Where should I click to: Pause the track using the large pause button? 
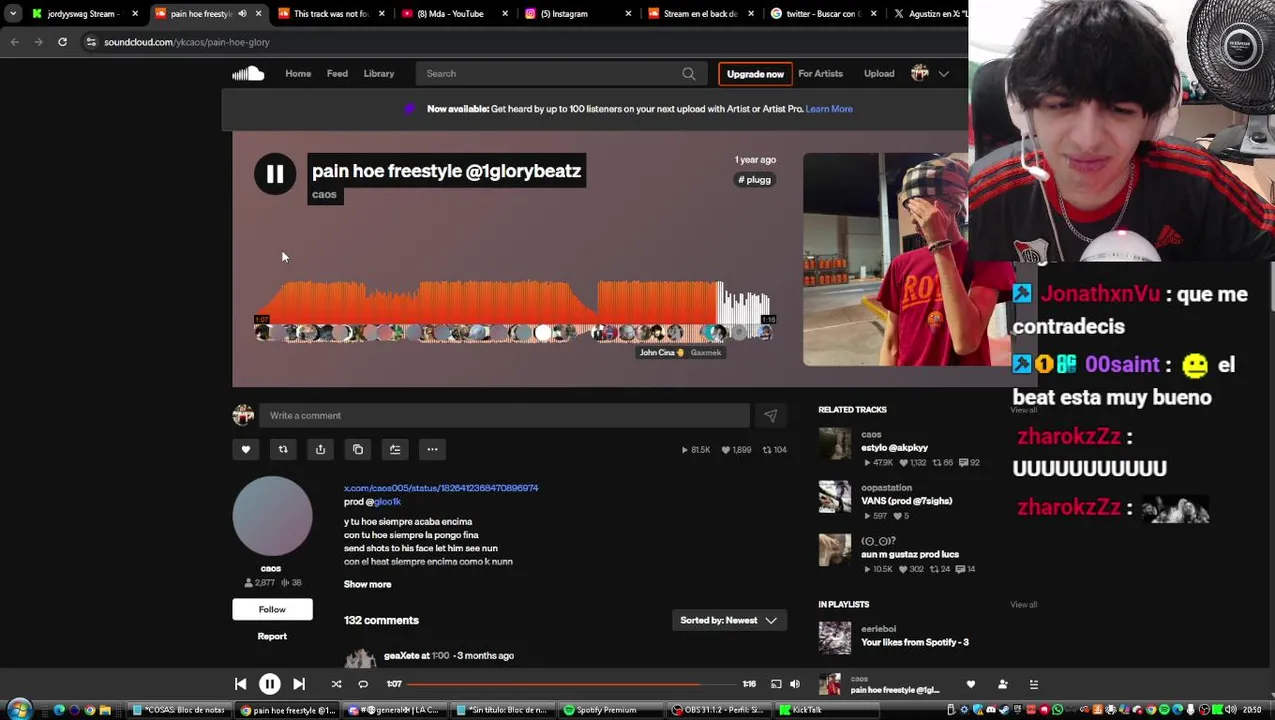click(x=275, y=174)
